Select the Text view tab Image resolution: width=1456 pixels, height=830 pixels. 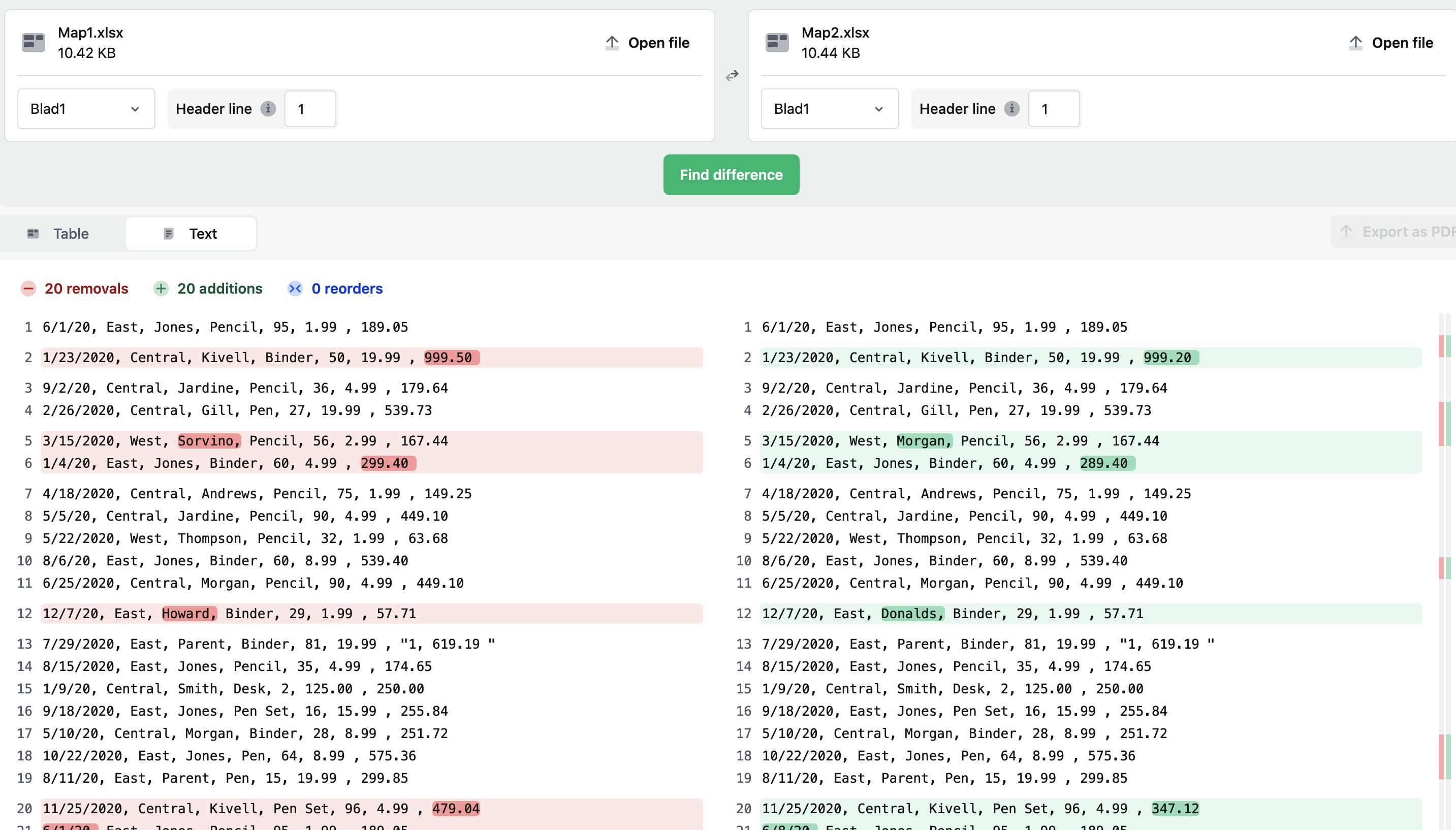pos(191,233)
